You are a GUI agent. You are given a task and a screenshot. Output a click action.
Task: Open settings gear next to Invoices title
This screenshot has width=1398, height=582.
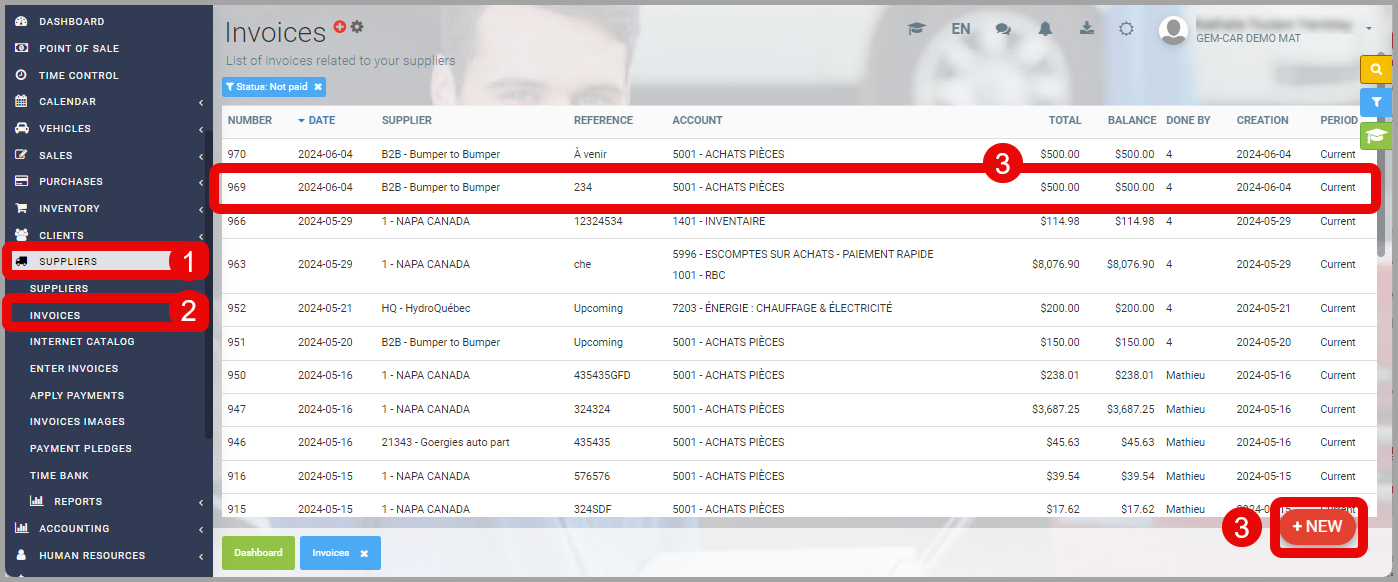pyautogui.click(x=357, y=26)
